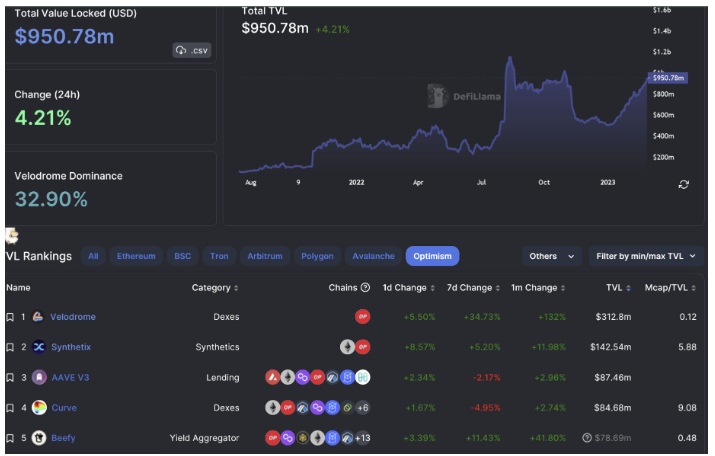
Task: Click Optimism chain icon in Curve row
Action: [x=287, y=407]
